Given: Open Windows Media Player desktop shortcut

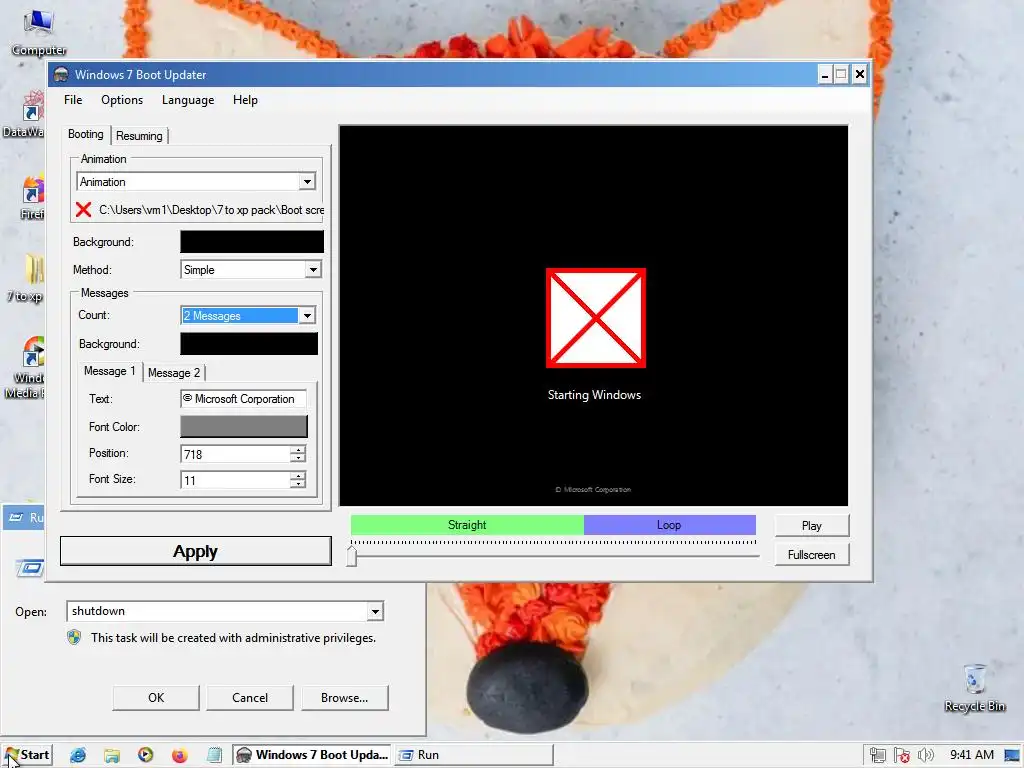Looking at the screenshot, I should click(x=26, y=367).
